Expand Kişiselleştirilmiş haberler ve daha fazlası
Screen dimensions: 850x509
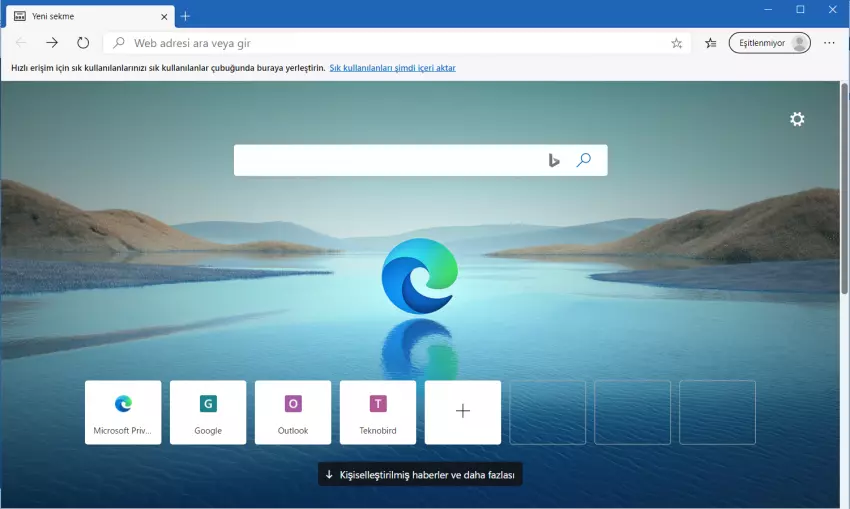pos(420,474)
